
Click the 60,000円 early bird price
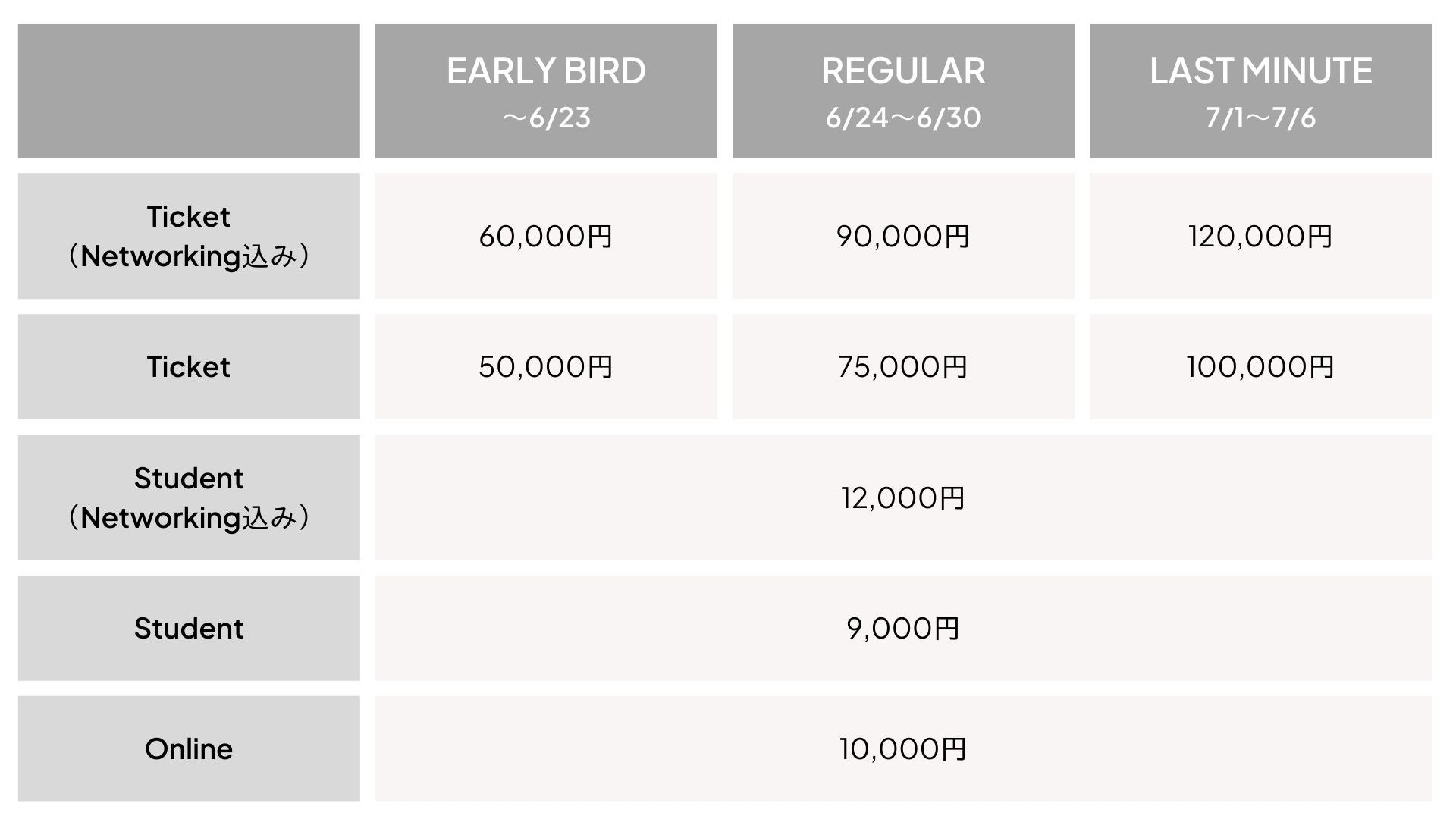545,237
